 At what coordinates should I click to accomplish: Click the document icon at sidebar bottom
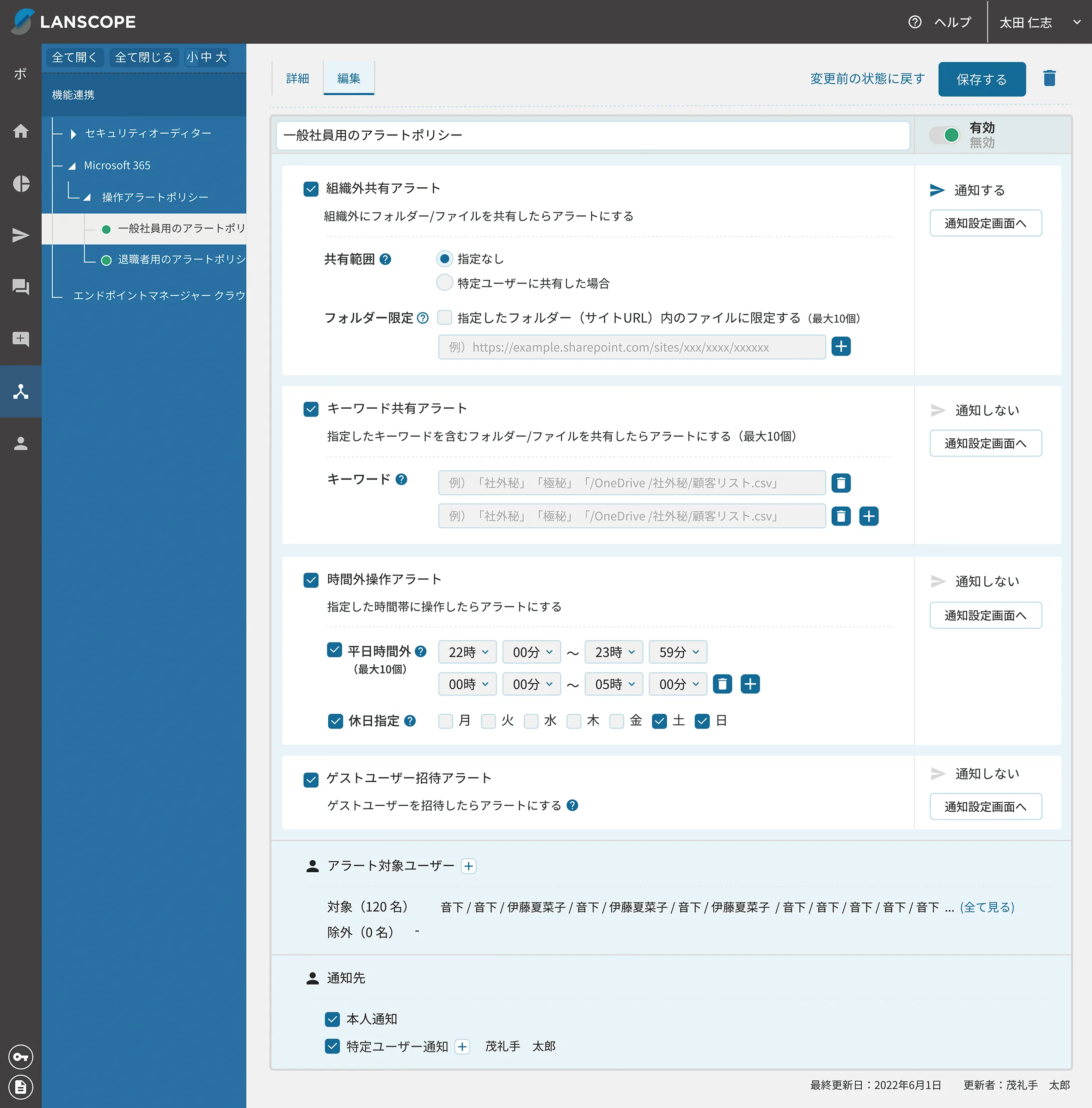coord(21,1087)
